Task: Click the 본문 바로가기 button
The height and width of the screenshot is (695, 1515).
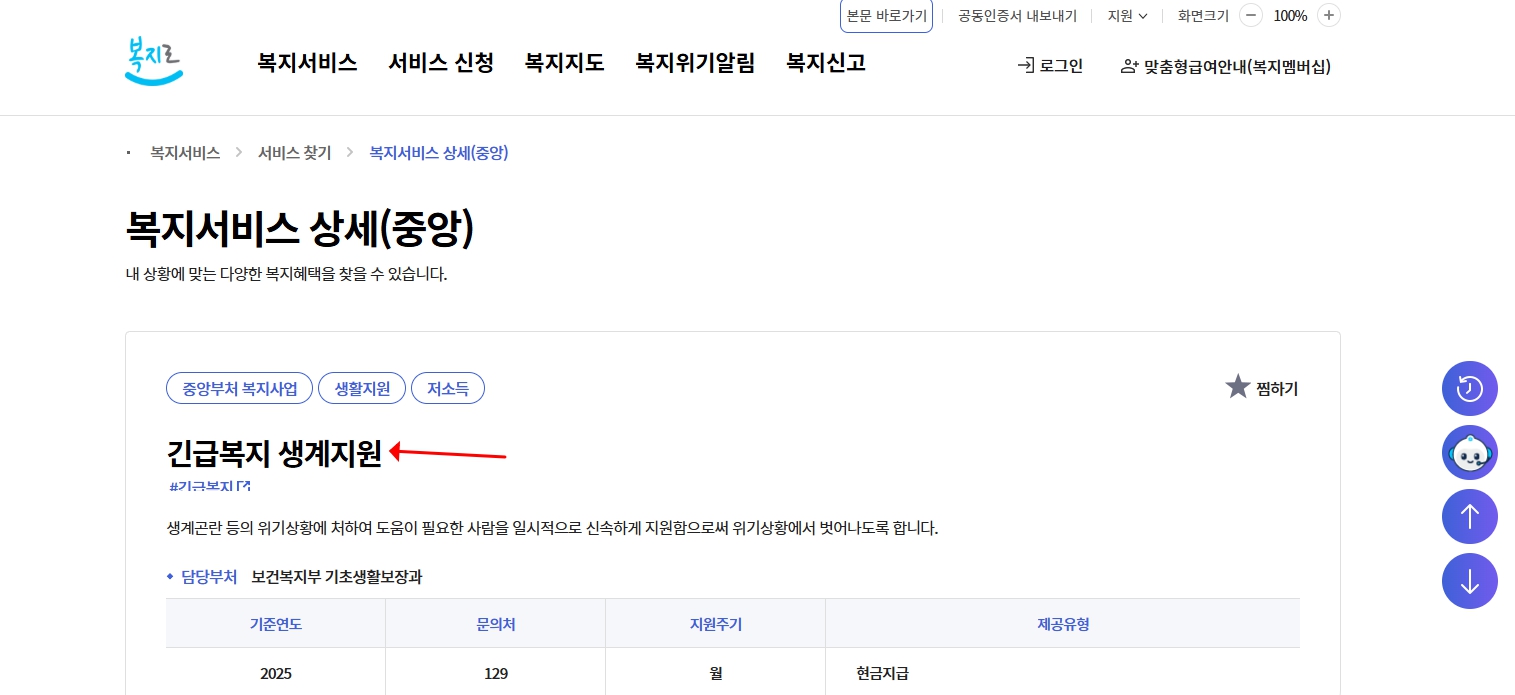Action: [x=886, y=15]
